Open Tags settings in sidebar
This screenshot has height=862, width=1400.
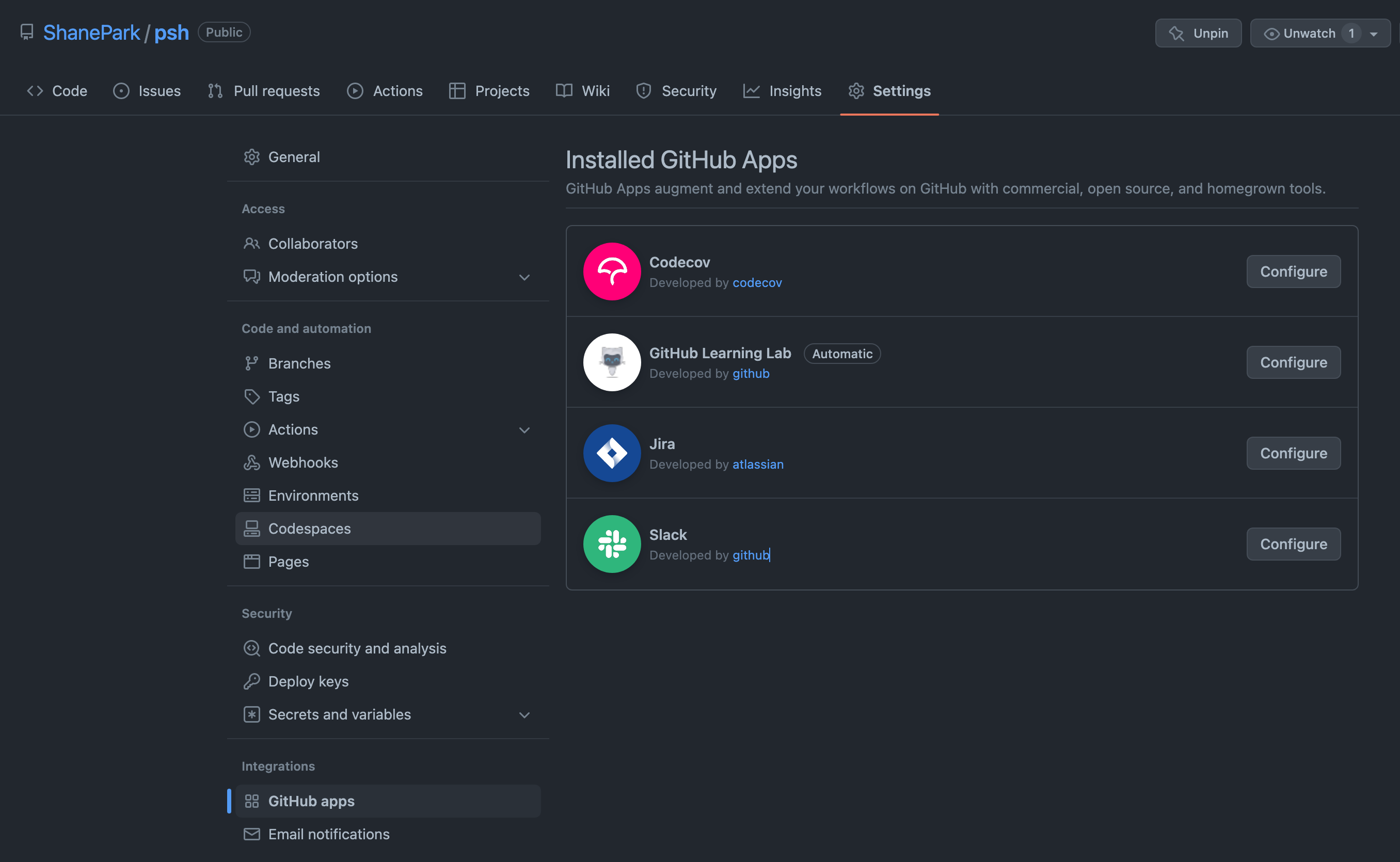pos(283,396)
